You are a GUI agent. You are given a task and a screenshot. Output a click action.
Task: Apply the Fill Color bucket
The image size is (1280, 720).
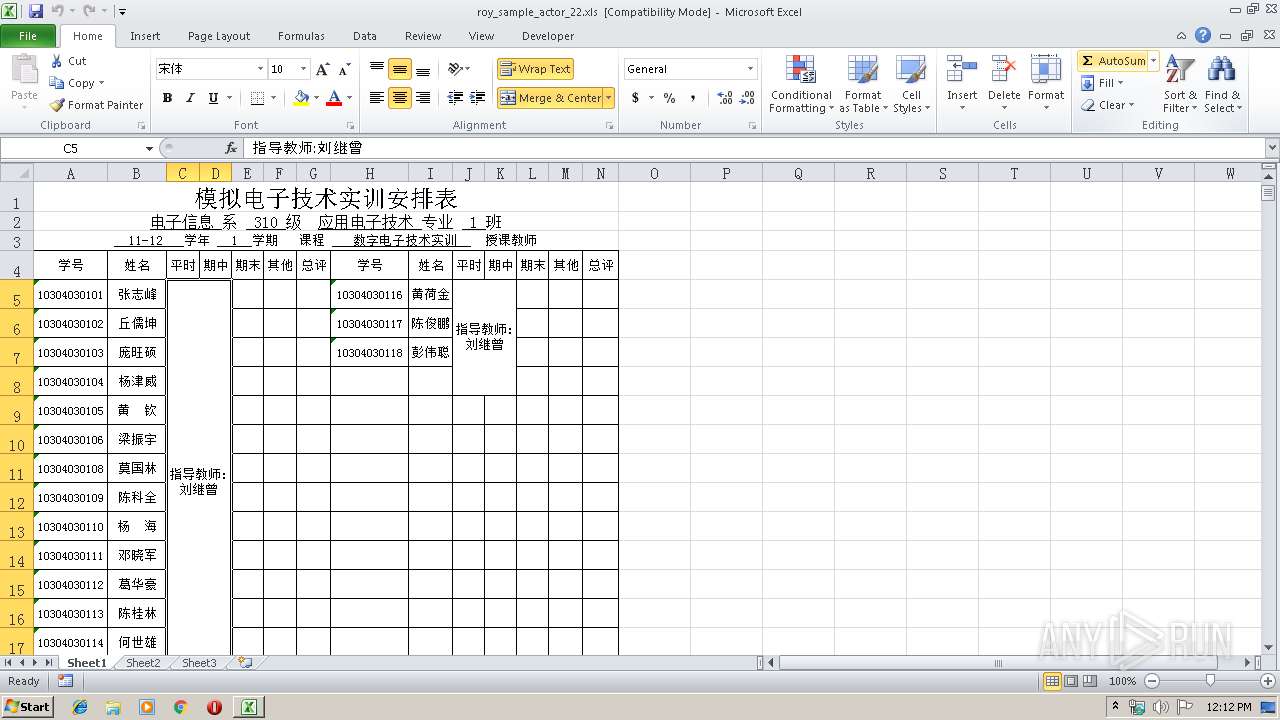[301, 98]
